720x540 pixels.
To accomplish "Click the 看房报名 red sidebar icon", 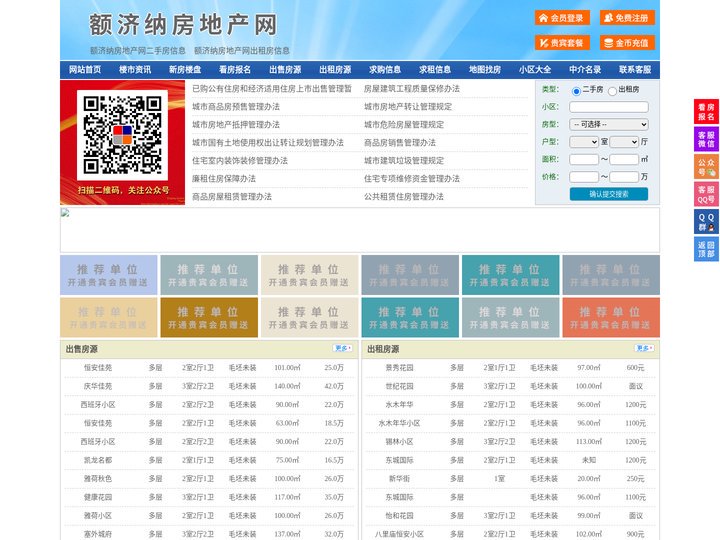I will click(706, 112).
